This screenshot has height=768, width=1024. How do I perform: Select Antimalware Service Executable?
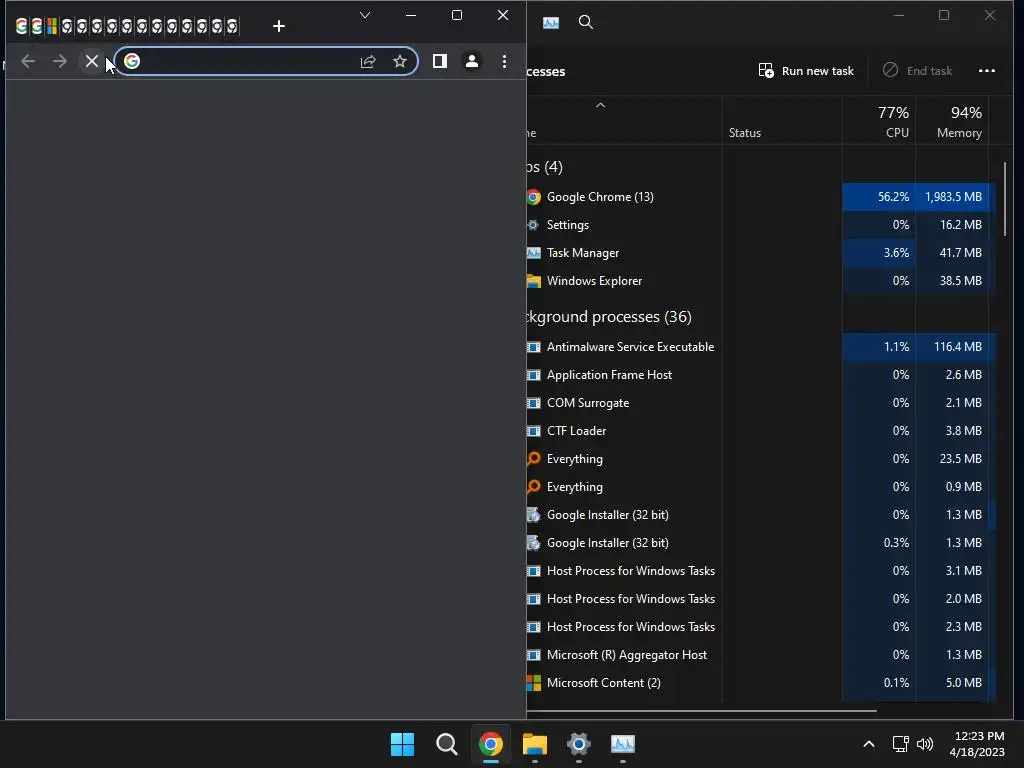(761, 347)
